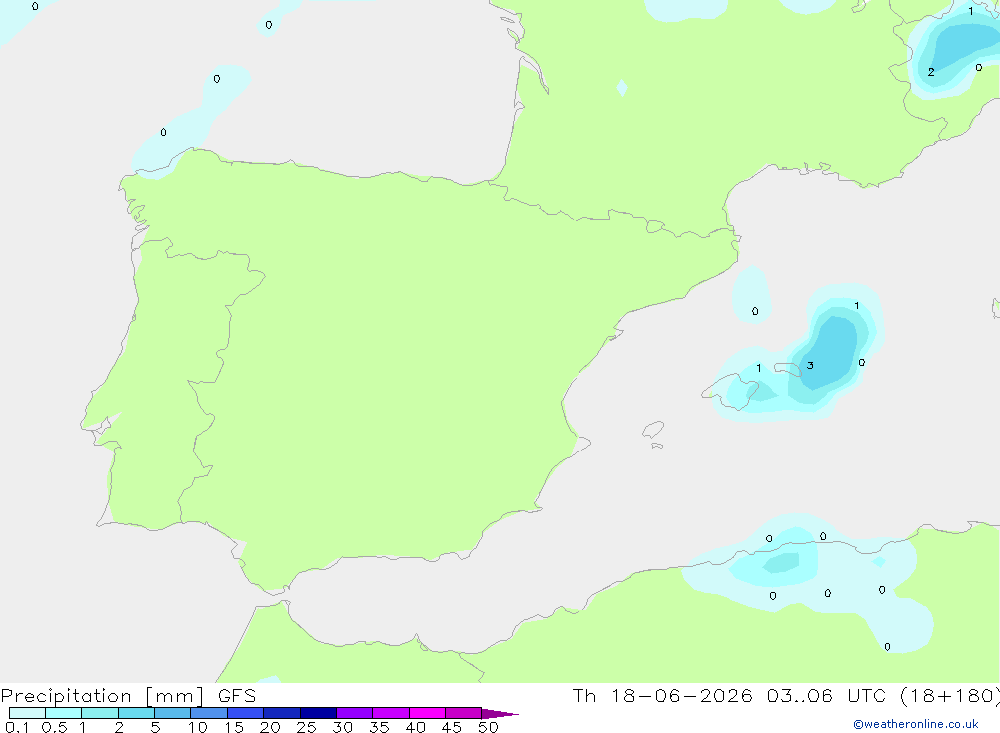Select legend scale label '10'
The image size is (1000, 733).
click(x=198, y=727)
